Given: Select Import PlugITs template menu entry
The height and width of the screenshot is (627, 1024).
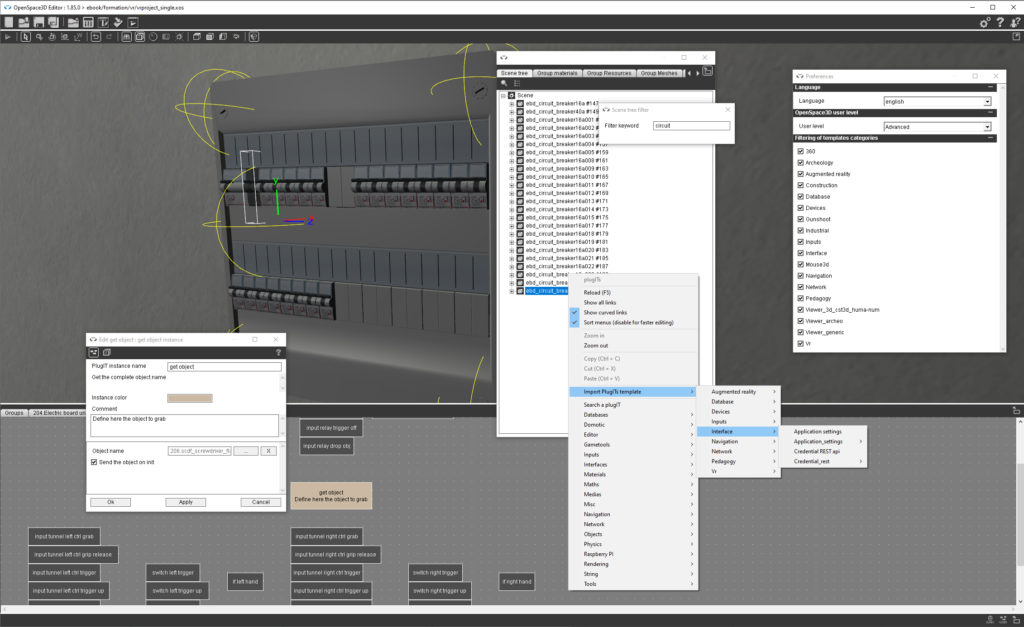Looking at the screenshot, I should pyautogui.click(x=632, y=392).
